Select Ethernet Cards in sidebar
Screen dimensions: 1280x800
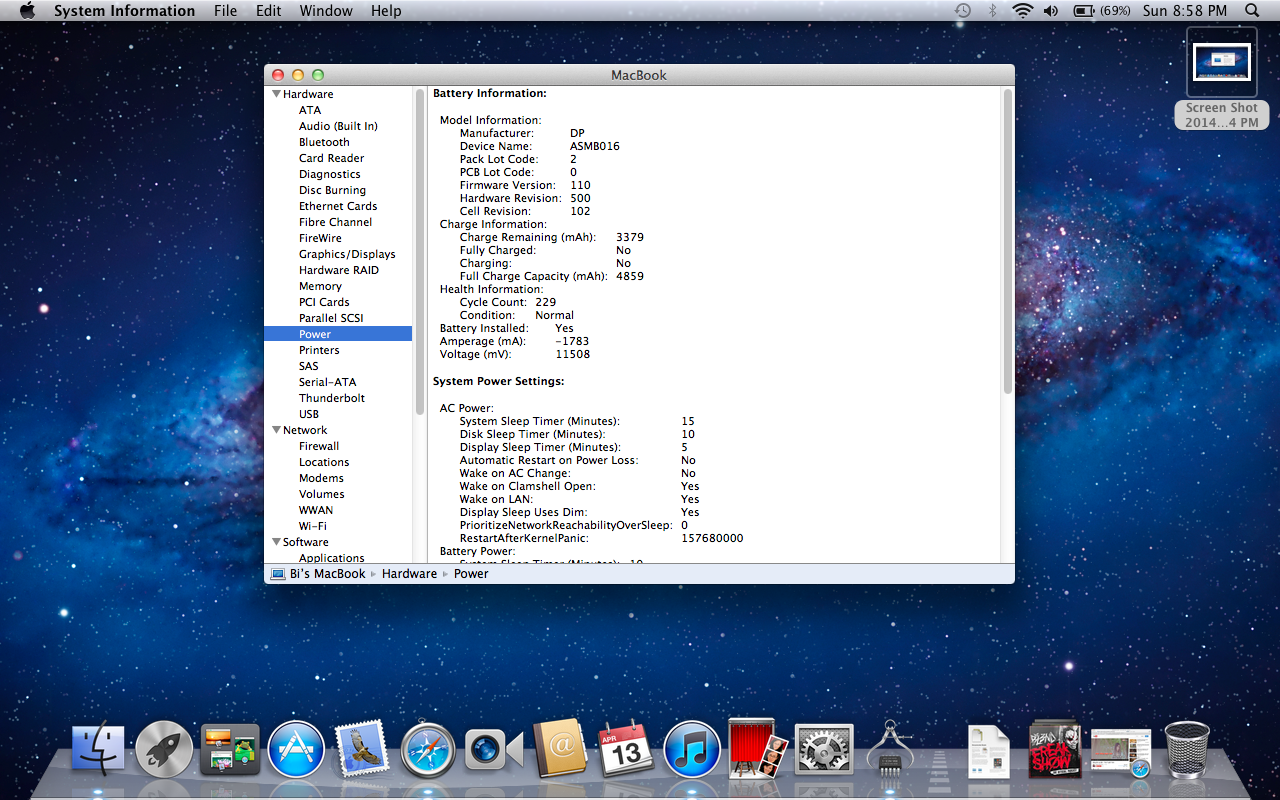338,206
